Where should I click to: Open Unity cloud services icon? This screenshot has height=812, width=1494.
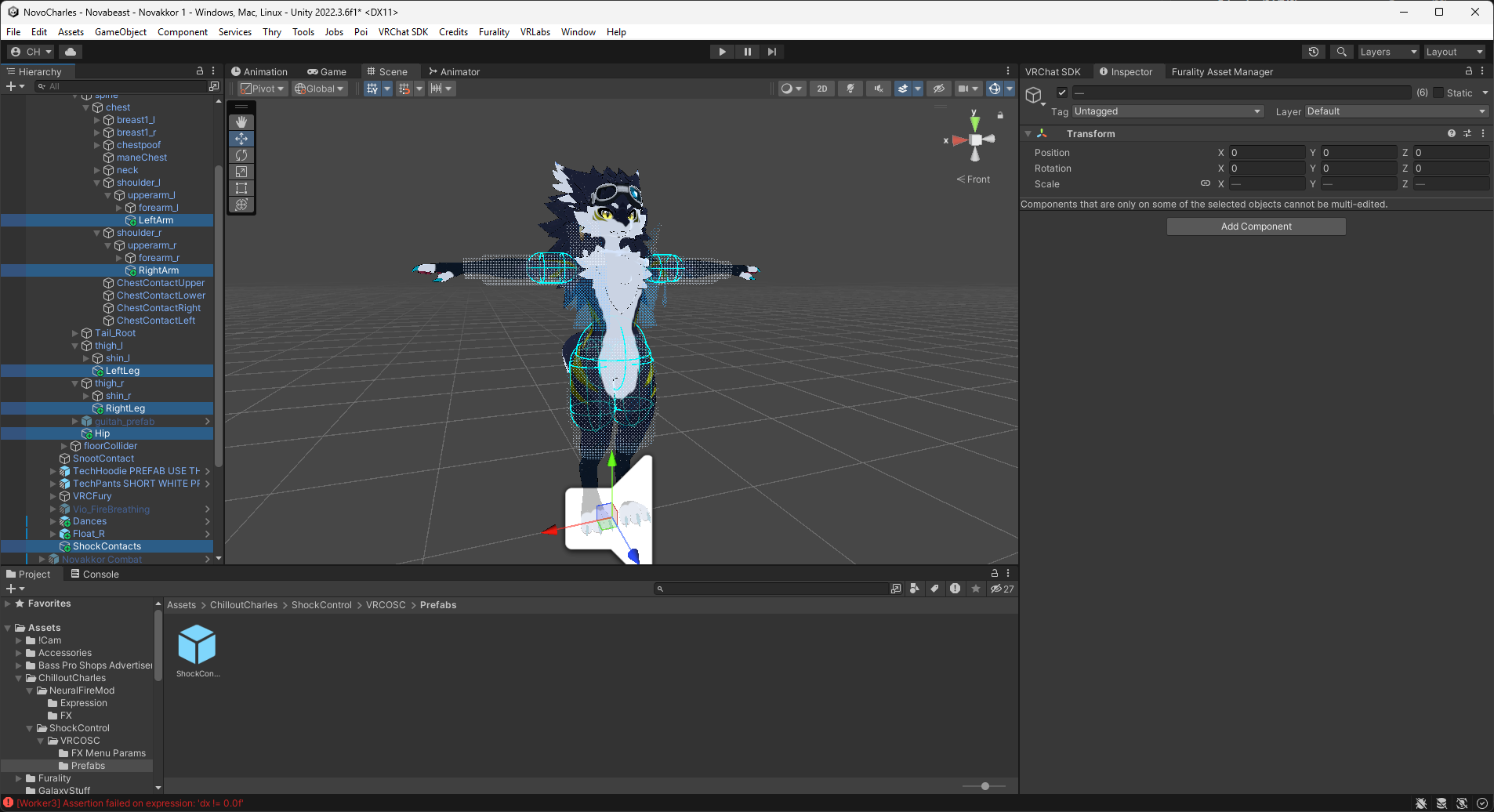[x=71, y=52]
